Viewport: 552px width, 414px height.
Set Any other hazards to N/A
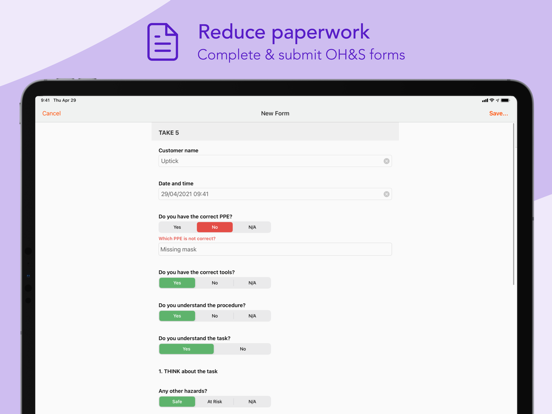pyautogui.click(x=252, y=402)
